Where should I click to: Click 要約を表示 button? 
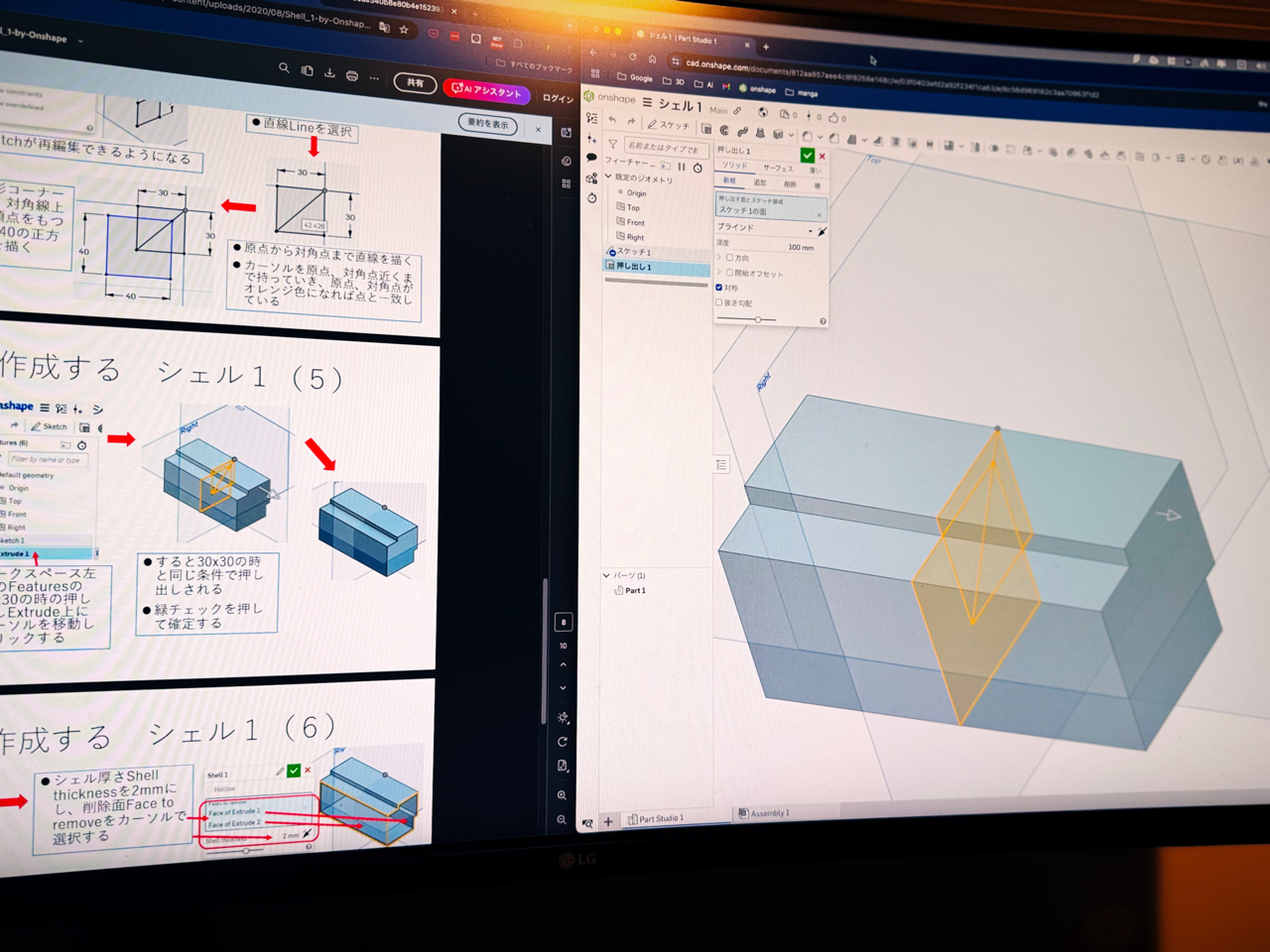tap(487, 123)
